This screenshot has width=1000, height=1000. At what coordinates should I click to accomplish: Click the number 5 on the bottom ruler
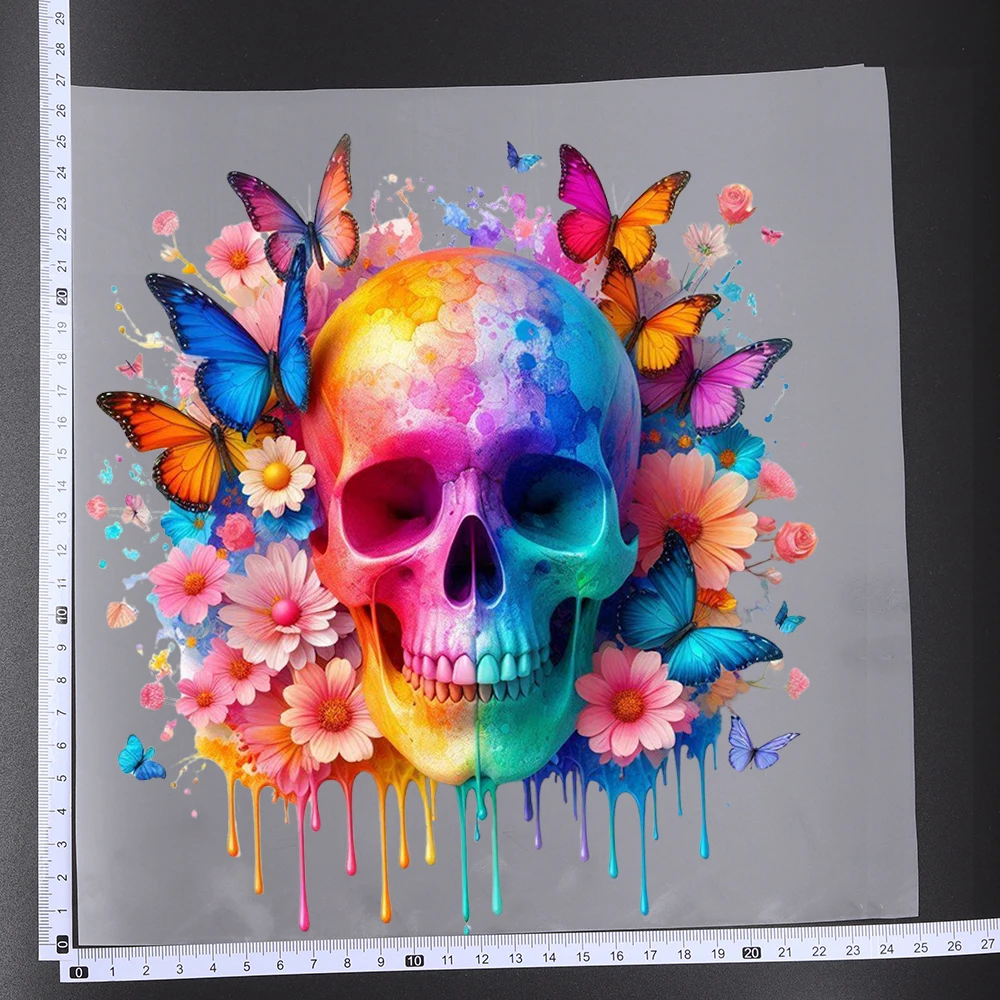247,967
